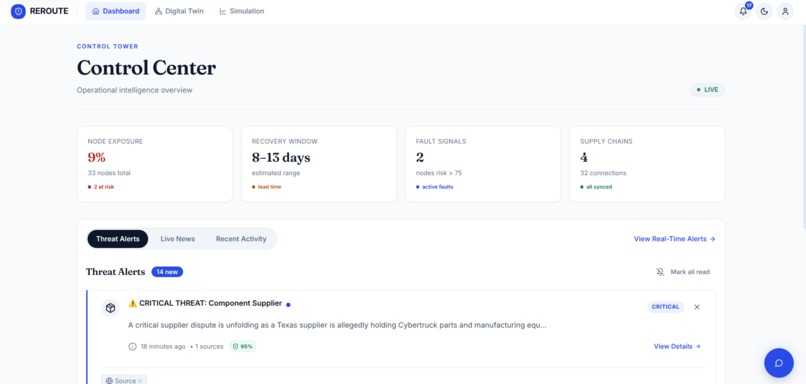Screen dimensions: 806x384
Task: Click the 'active faults' indicator
Action: coord(434,187)
